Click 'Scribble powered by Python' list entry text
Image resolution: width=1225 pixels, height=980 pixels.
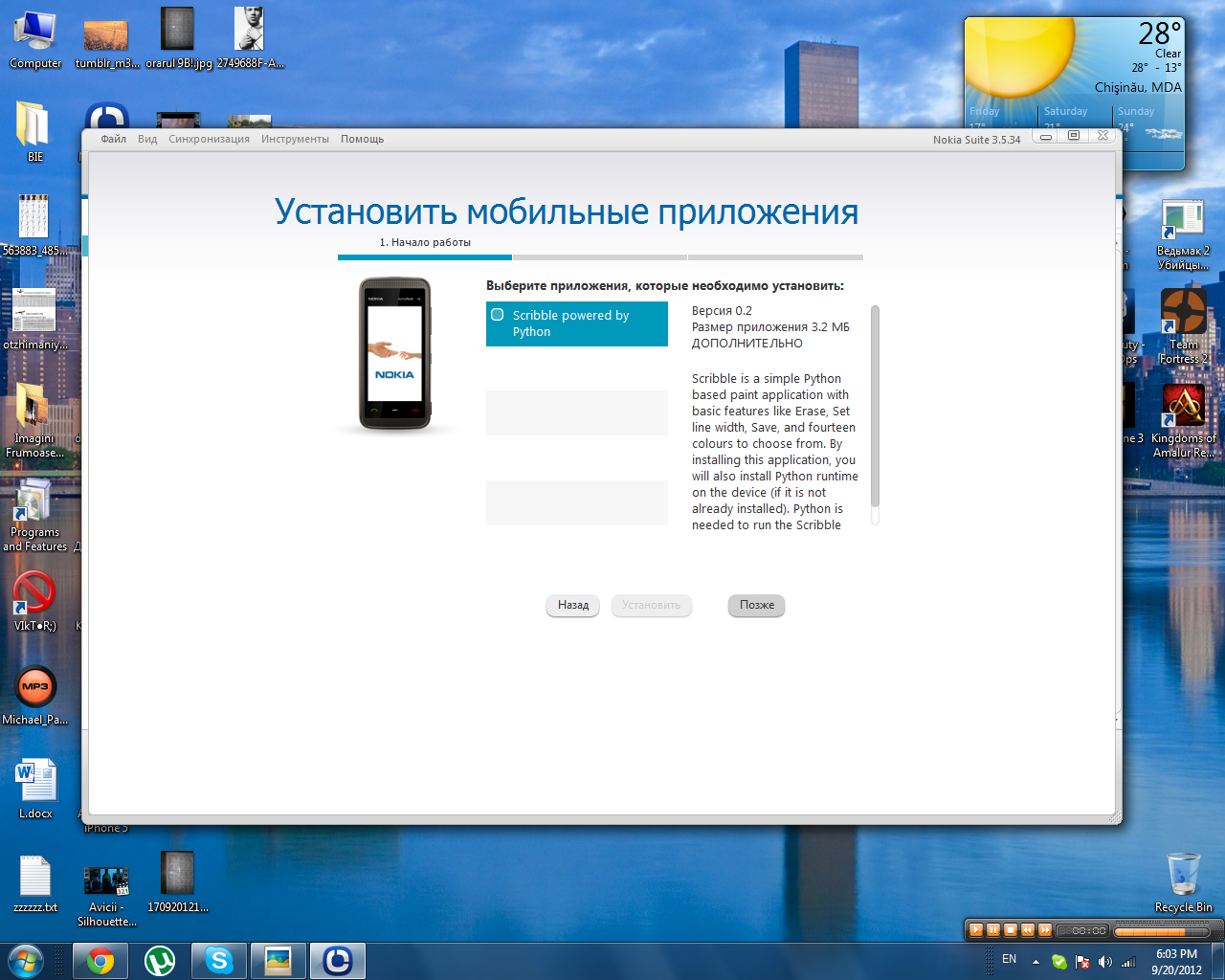tap(570, 323)
